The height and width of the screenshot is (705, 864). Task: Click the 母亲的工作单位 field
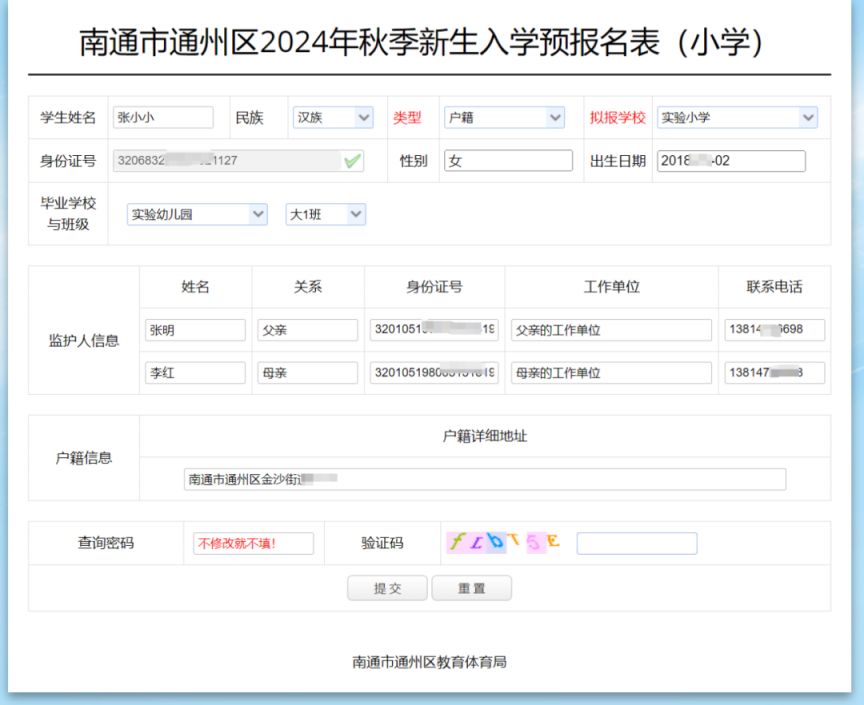[x=611, y=373]
